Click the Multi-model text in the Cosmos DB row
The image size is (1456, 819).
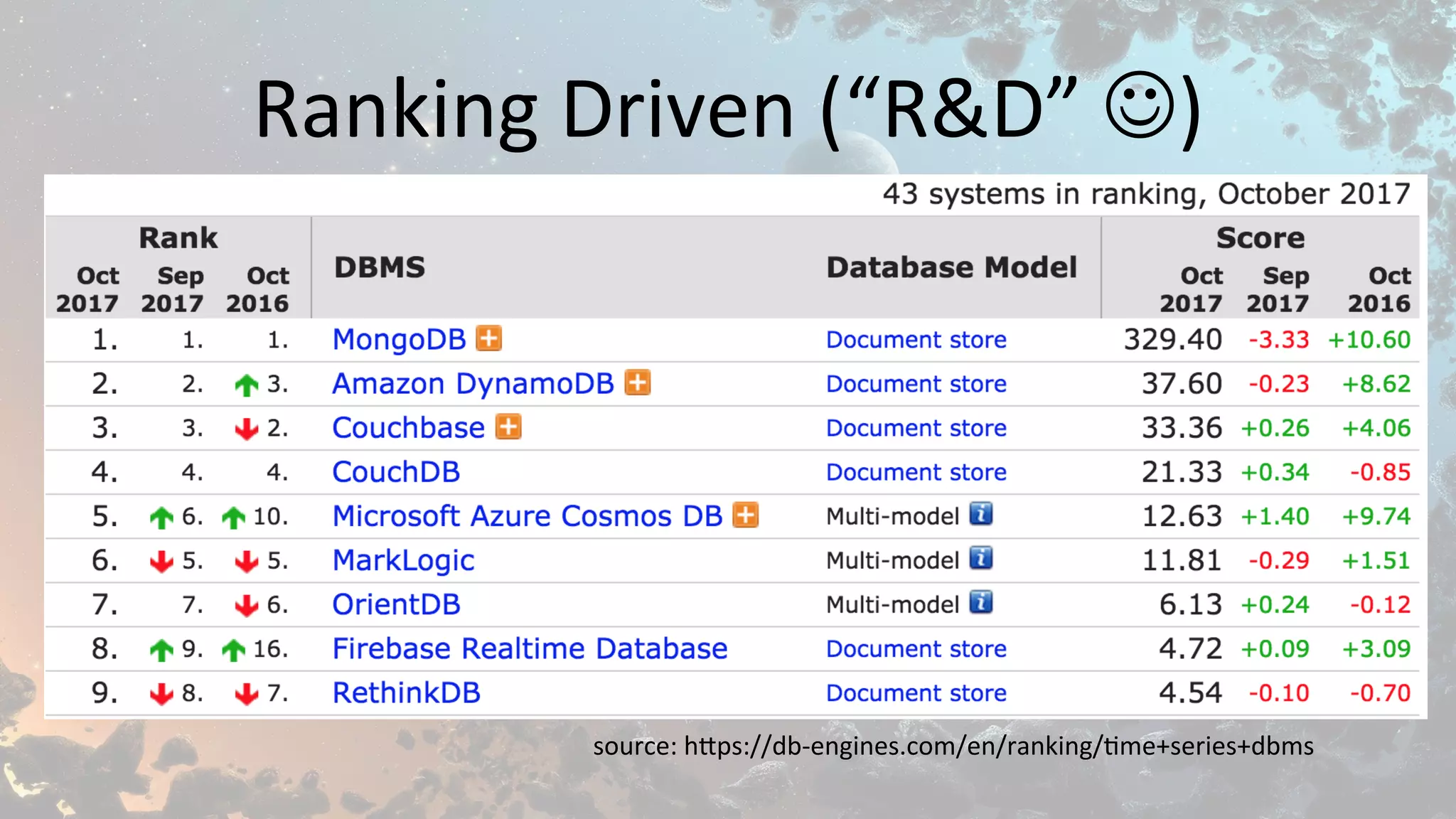893,516
